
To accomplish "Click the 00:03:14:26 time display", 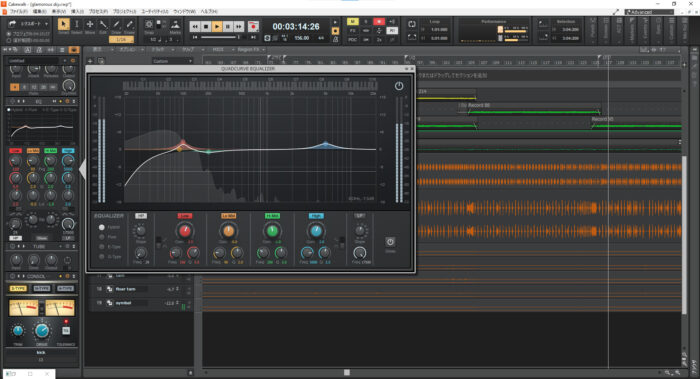I will 296,27.
